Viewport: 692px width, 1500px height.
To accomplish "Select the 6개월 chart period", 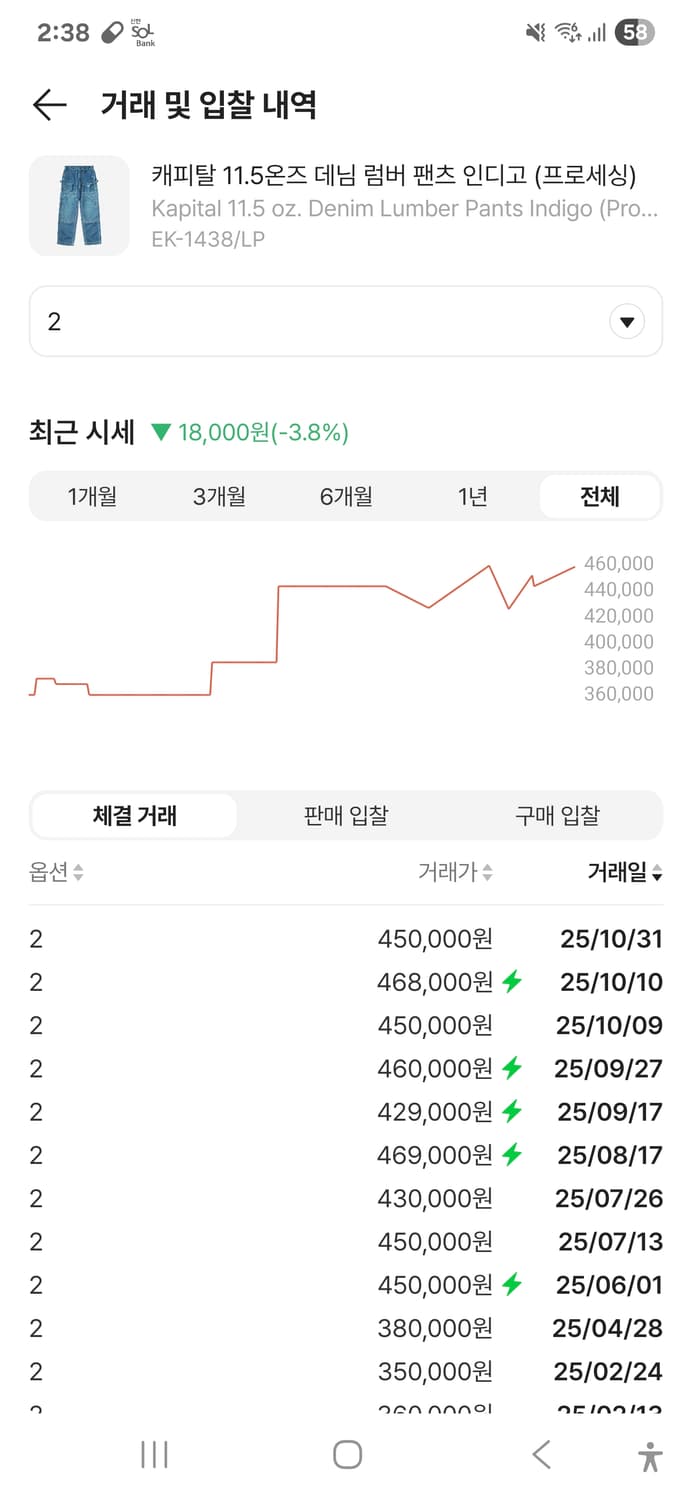I will [x=345, y=496].
